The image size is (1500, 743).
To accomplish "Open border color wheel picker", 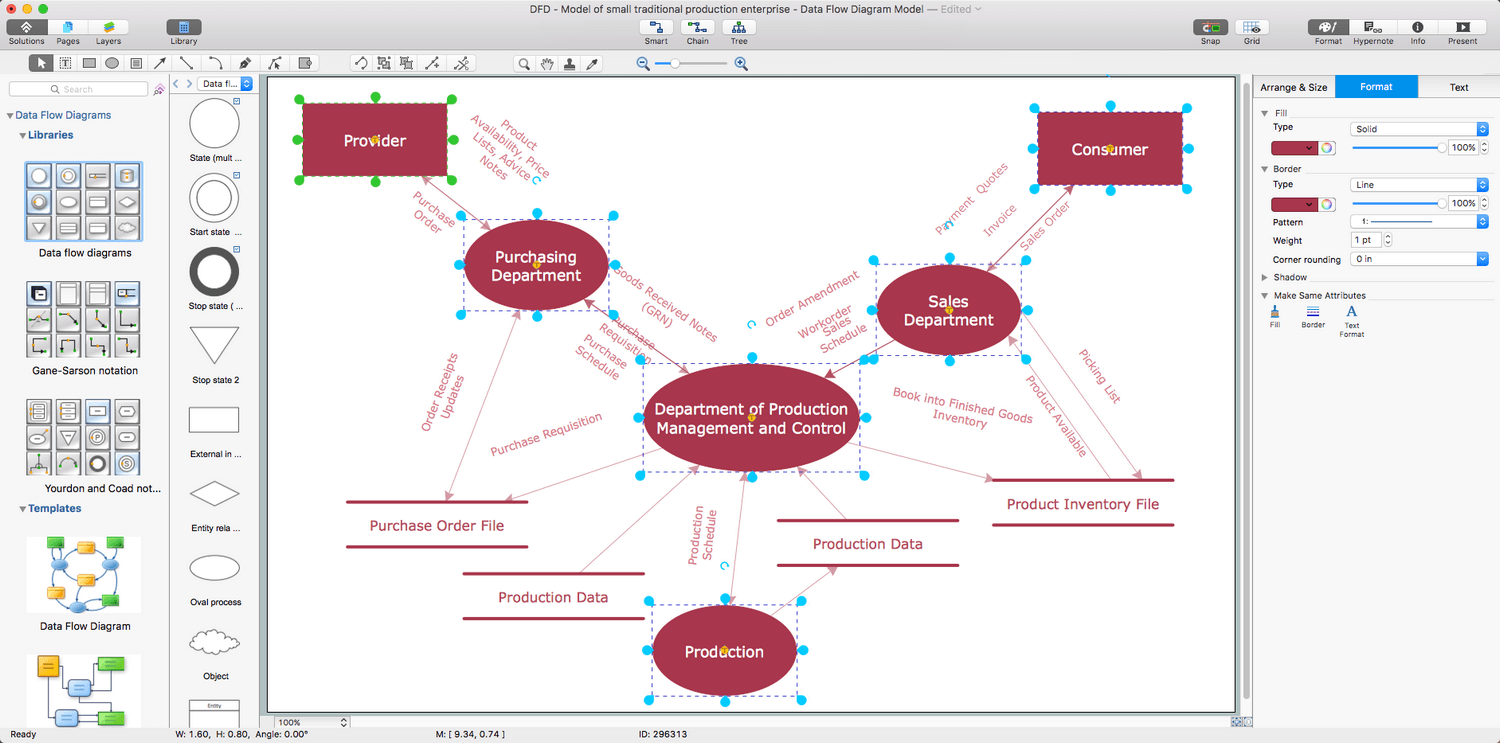I will click(1327, 204).
